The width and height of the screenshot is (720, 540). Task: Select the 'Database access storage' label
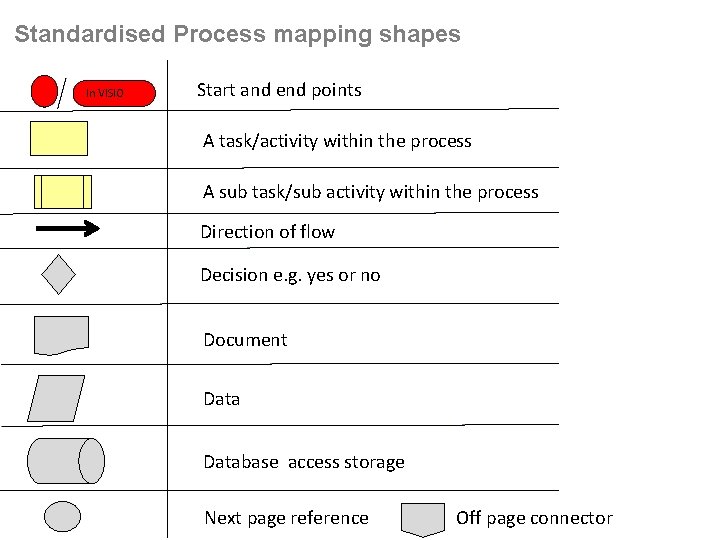coord(304,462)
